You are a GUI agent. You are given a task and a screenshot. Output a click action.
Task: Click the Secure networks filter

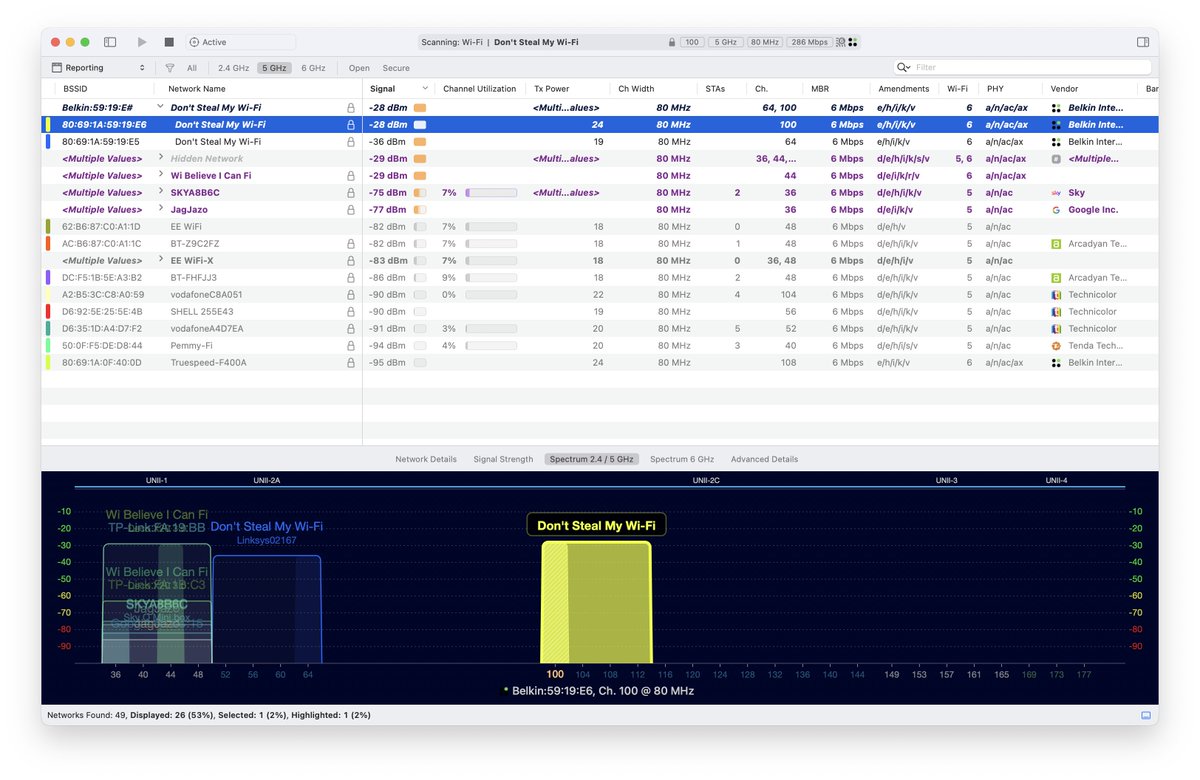coord(396,68)
